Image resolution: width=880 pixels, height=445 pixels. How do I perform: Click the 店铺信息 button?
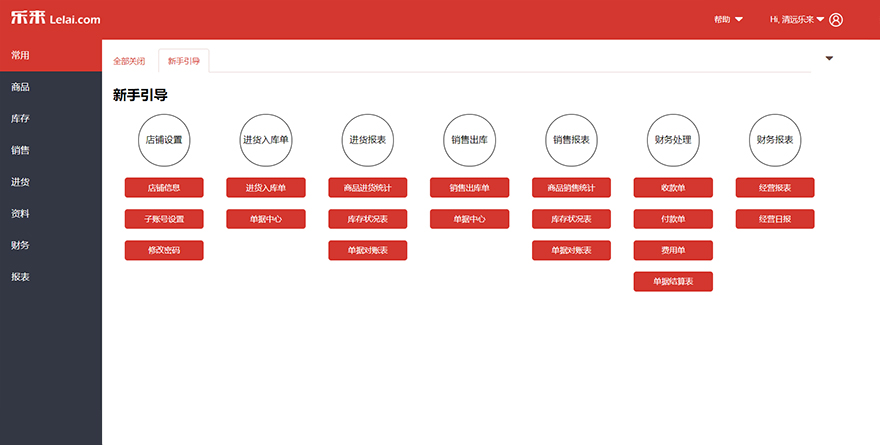click(x=164, y=188)
